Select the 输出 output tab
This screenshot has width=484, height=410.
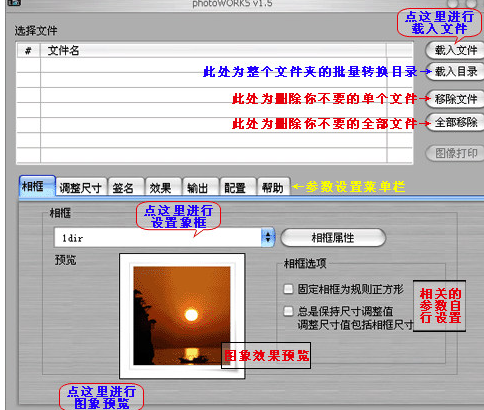click(x=201, y=188)
